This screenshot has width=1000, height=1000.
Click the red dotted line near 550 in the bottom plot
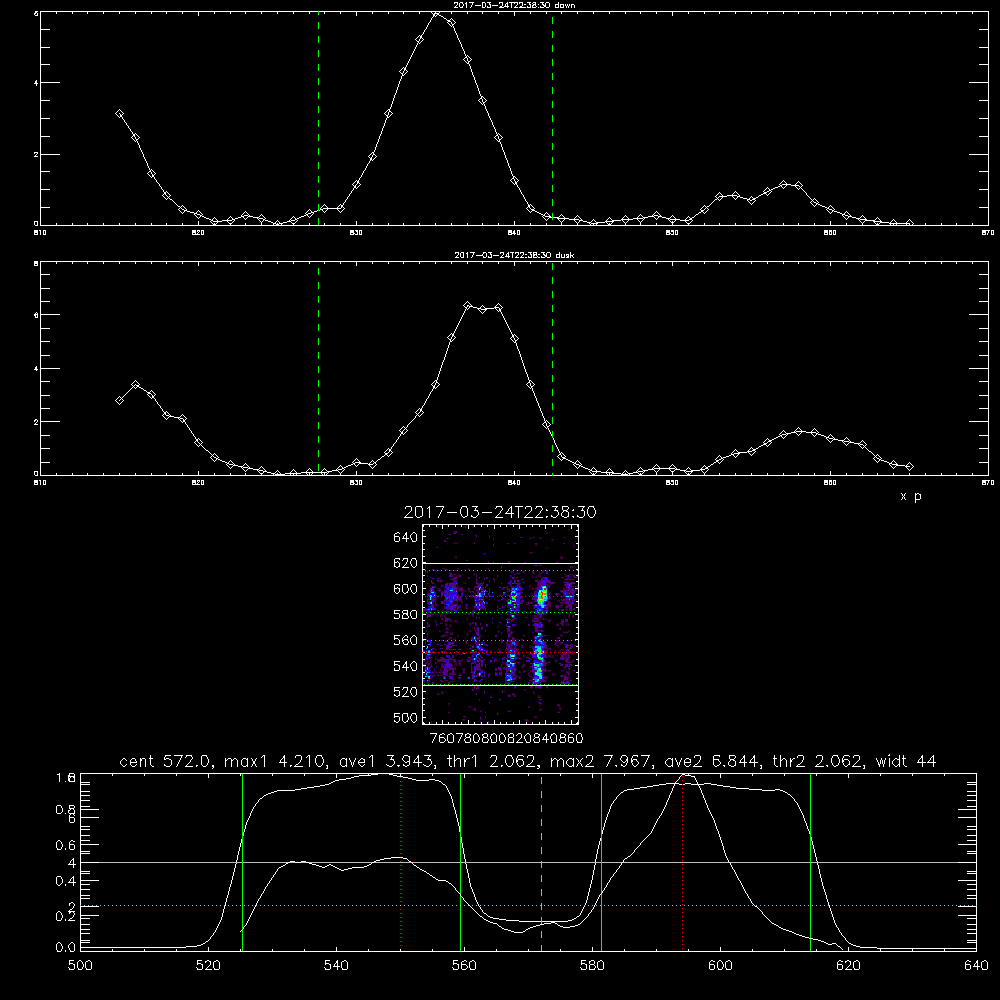point(401,861)
